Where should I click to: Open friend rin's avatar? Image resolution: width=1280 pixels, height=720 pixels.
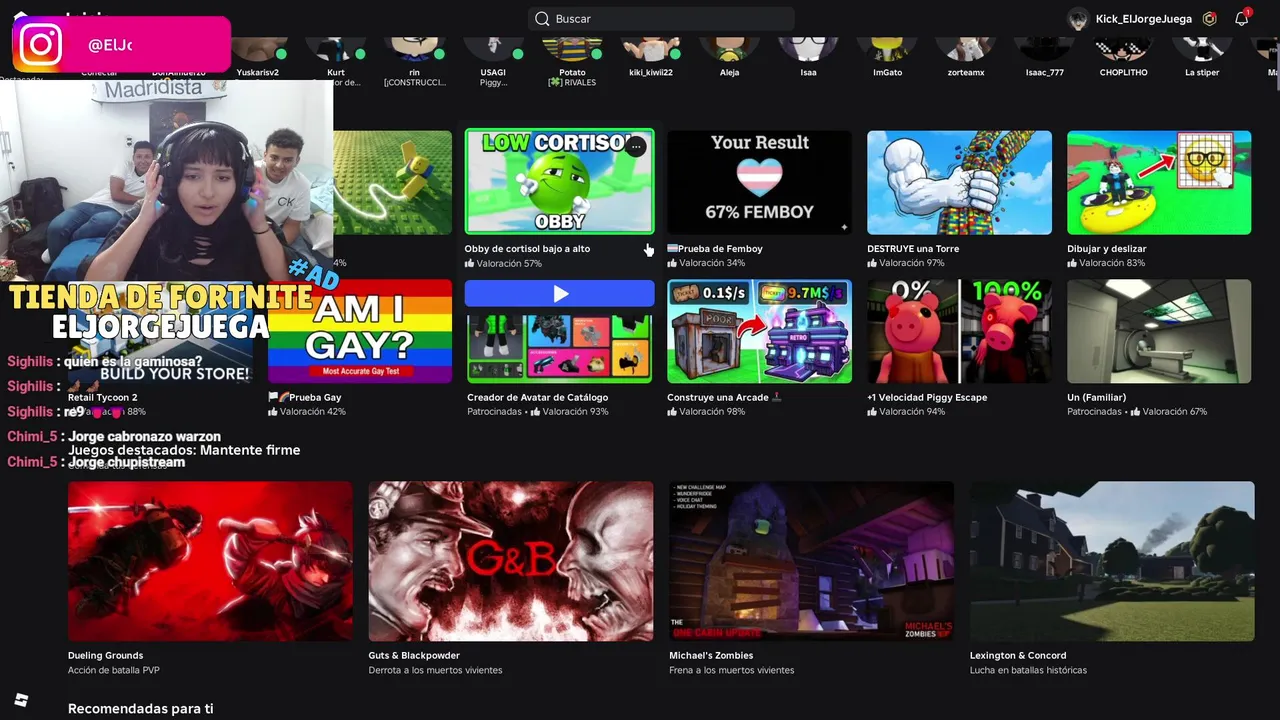pyautogui.click(x=414, y=49)
